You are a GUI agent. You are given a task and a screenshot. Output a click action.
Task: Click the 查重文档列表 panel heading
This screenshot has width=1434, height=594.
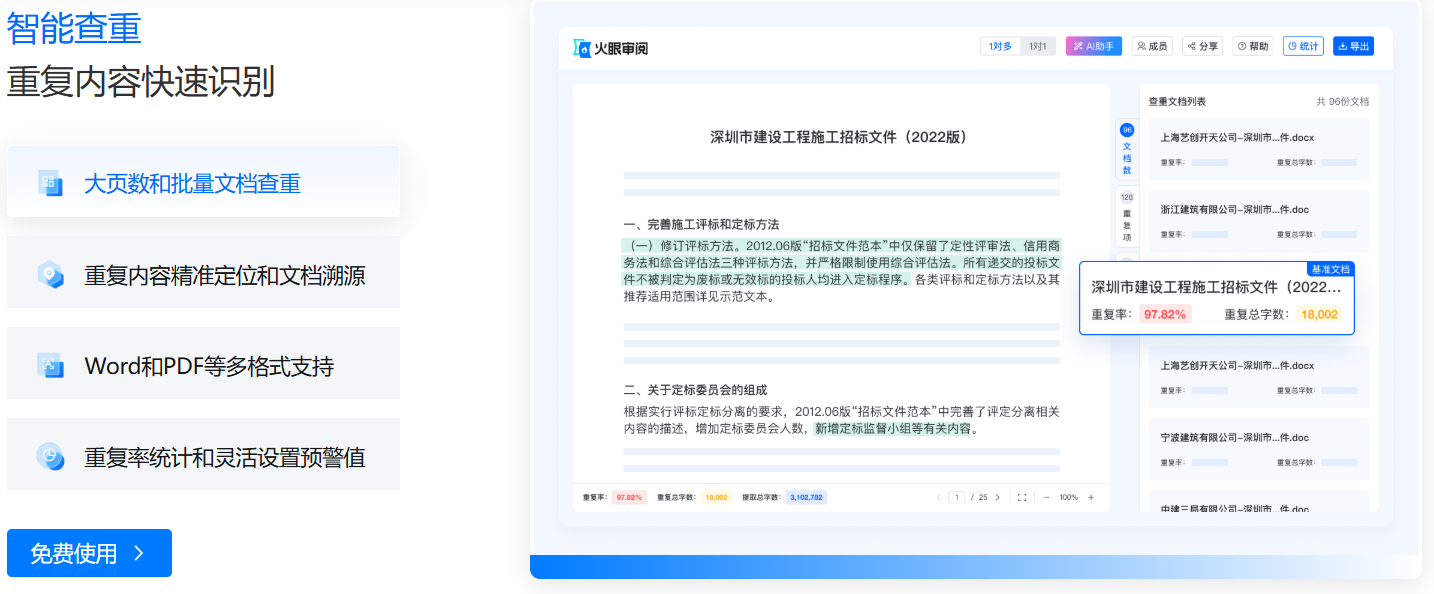tap(1177, 101)
